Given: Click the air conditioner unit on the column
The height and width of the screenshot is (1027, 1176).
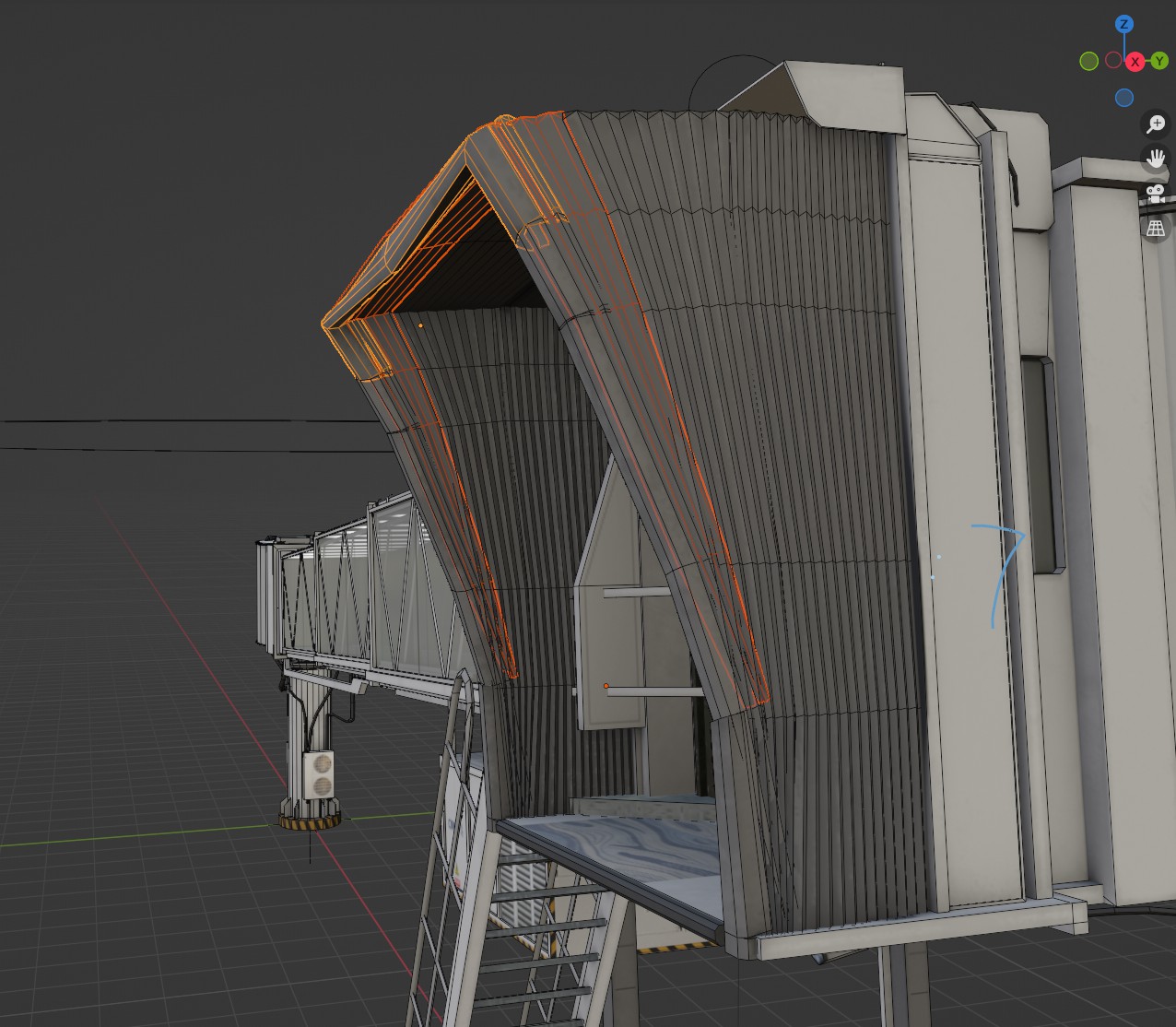Looking at the screenshot, I should click(x=319, y=774).
